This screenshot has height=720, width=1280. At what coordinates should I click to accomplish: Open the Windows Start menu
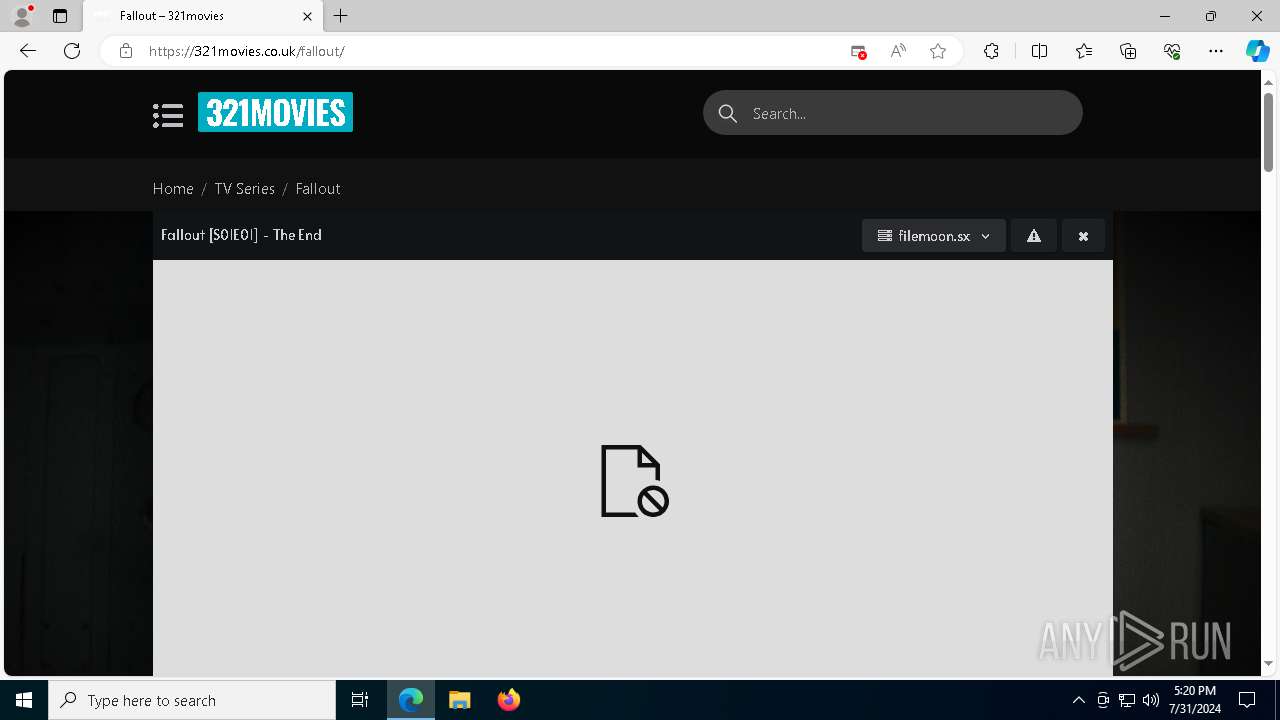tap(24, 700)
